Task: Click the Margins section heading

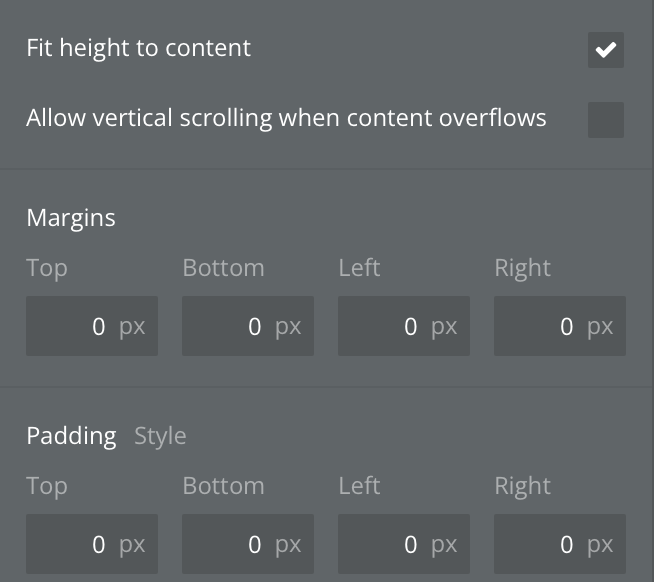Action: pyautogui.click(x=71, y=218)
